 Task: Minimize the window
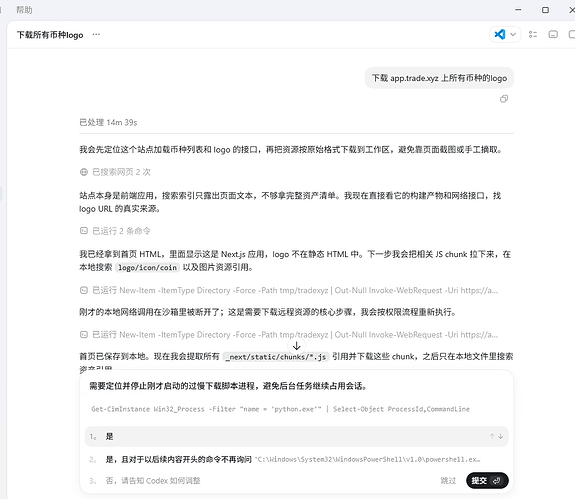tap(518, 10)
